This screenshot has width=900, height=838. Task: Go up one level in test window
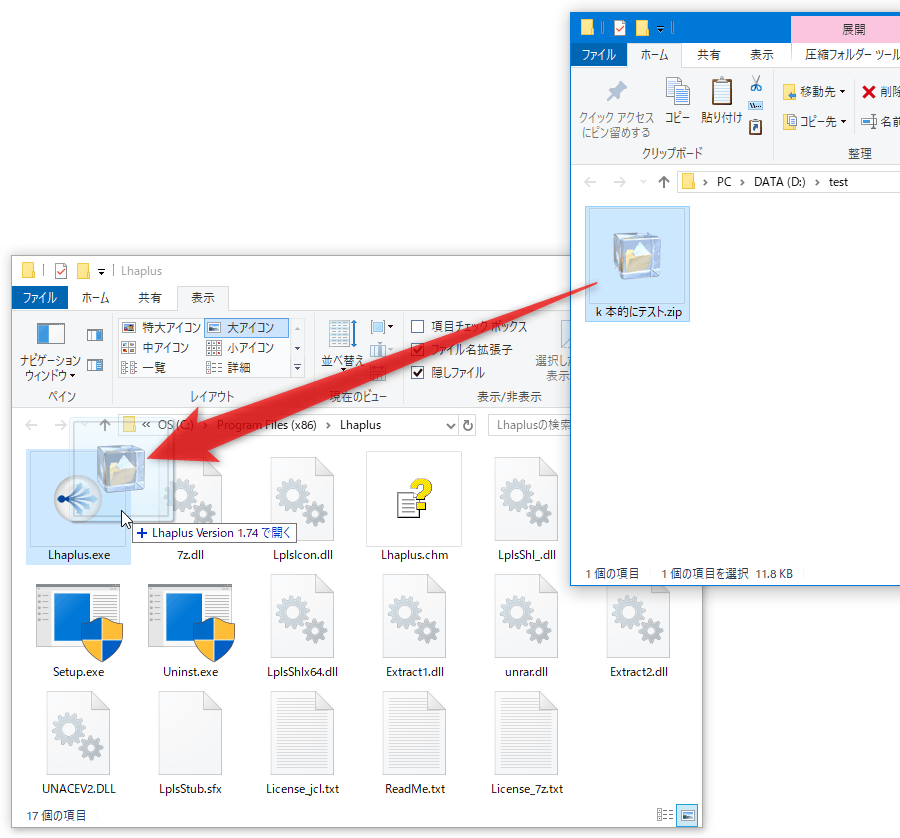pyautogui.click(x=664, y=182)
